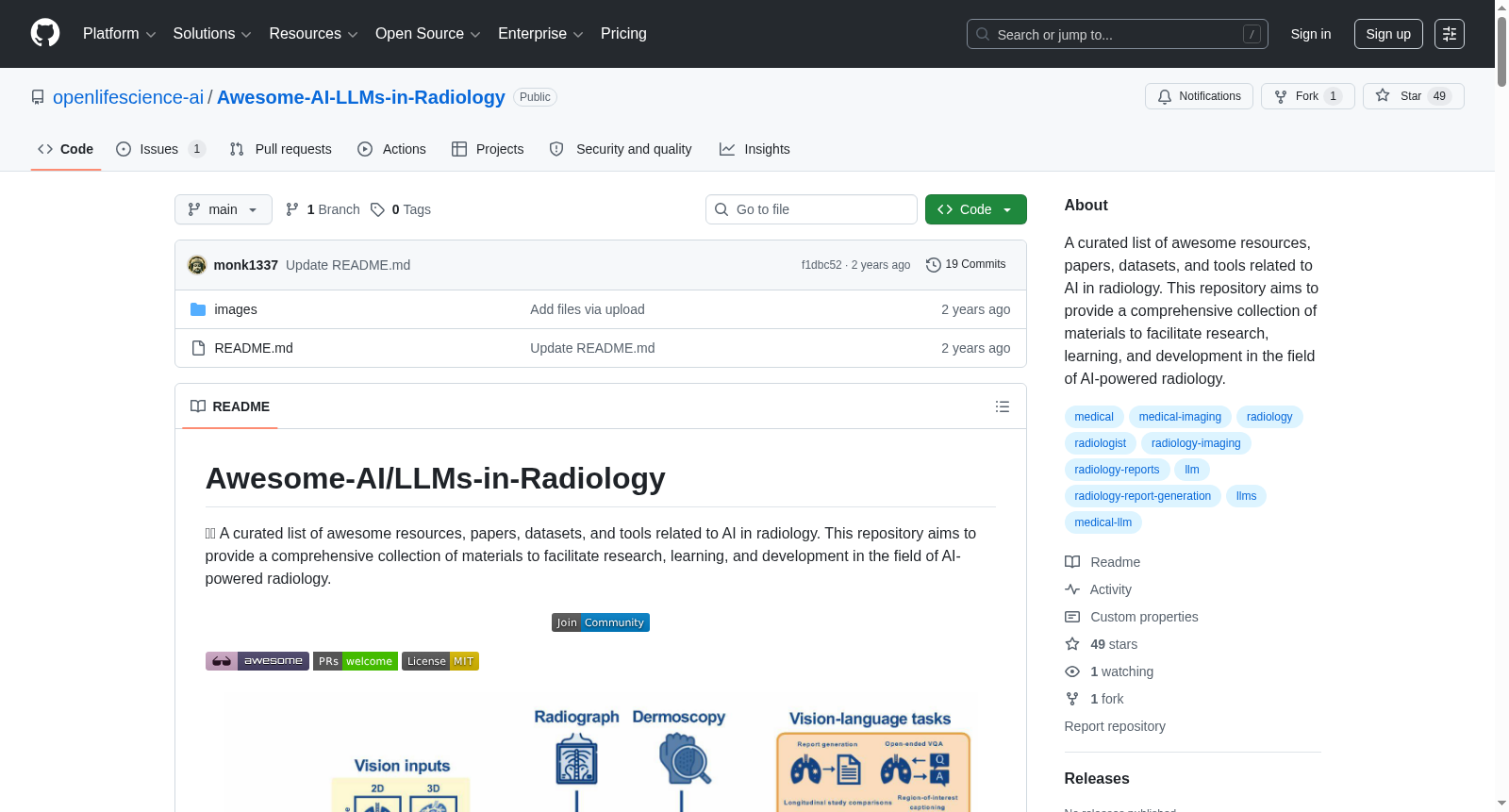This screenshot has height=812, width=1509.
Task: Star the repository
Action: tap(1413, 96)
